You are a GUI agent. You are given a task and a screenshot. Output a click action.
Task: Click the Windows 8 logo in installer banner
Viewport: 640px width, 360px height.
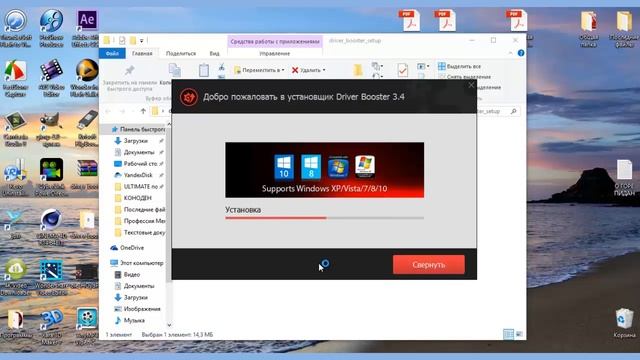pyautogui.click(x=311, y=167)
